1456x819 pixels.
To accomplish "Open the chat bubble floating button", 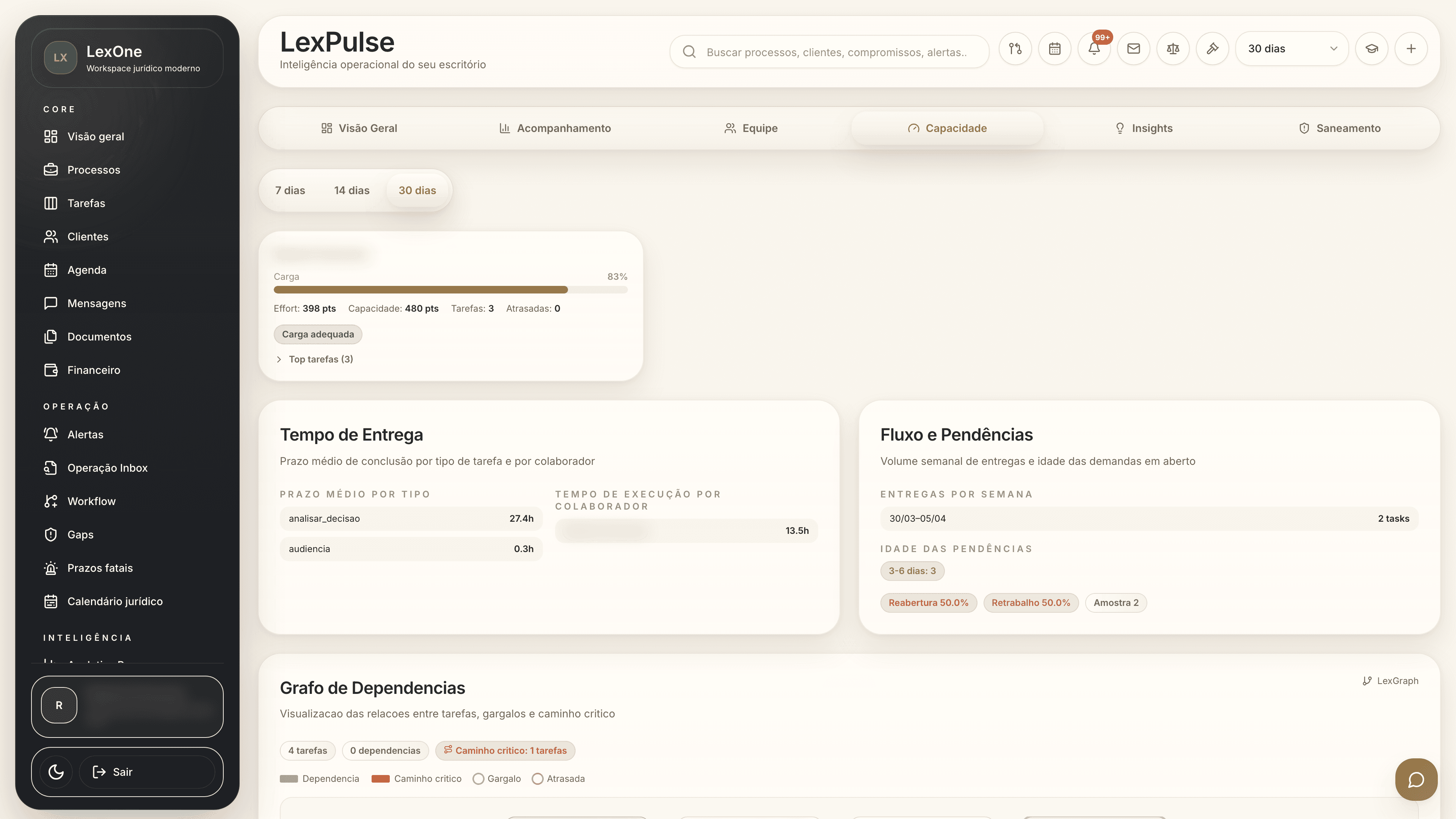I will [1416, 780].
